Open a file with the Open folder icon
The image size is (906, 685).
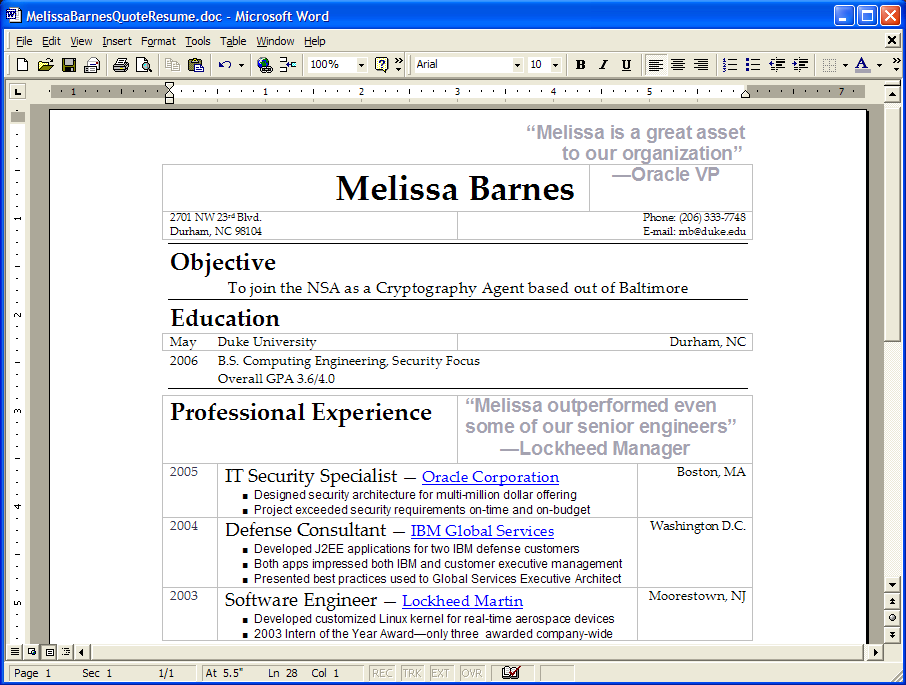coord(45,65)
